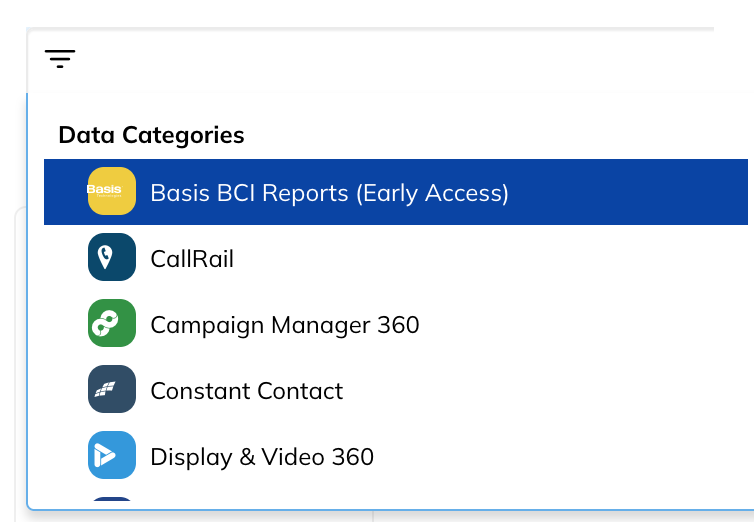Click the filter lines icon

point(60,59)
